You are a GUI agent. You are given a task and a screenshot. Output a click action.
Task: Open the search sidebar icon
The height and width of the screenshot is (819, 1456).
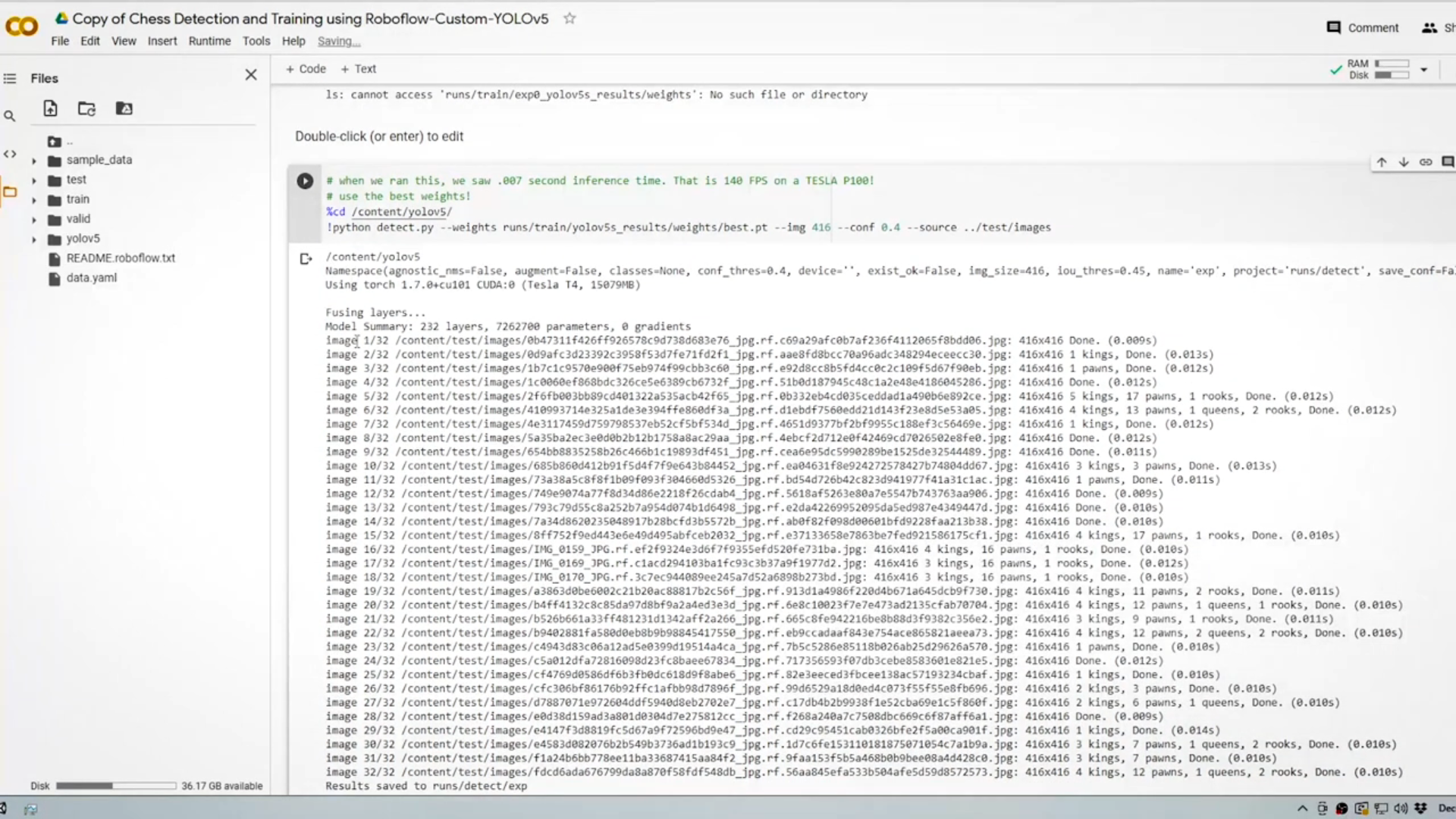coord(10,116)
